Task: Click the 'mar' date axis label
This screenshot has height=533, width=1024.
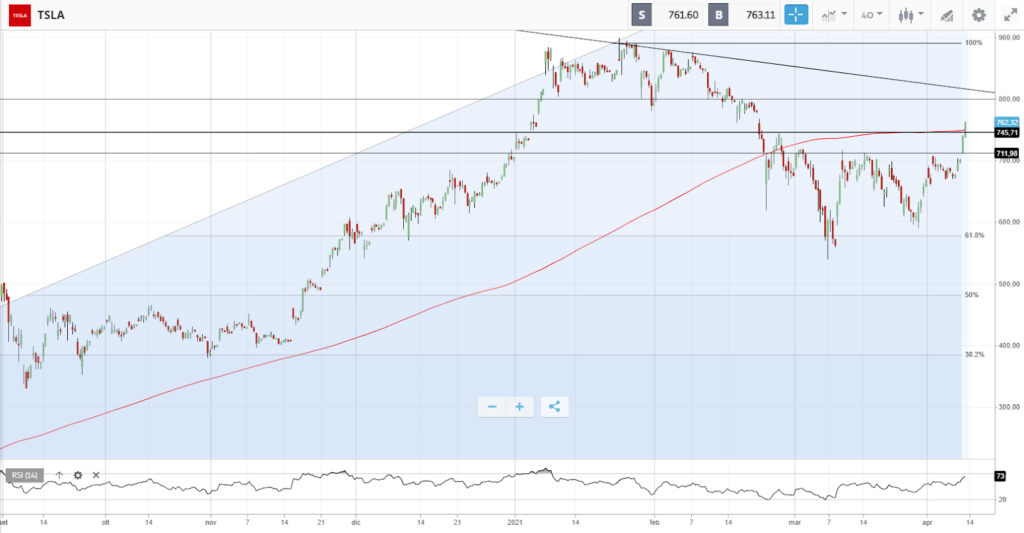Action: [x=794, y=523]
